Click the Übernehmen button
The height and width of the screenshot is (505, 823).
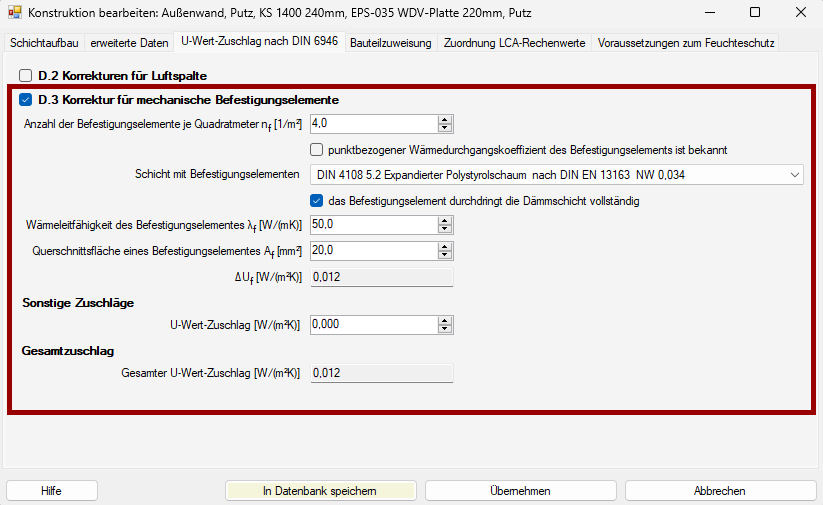520,491
